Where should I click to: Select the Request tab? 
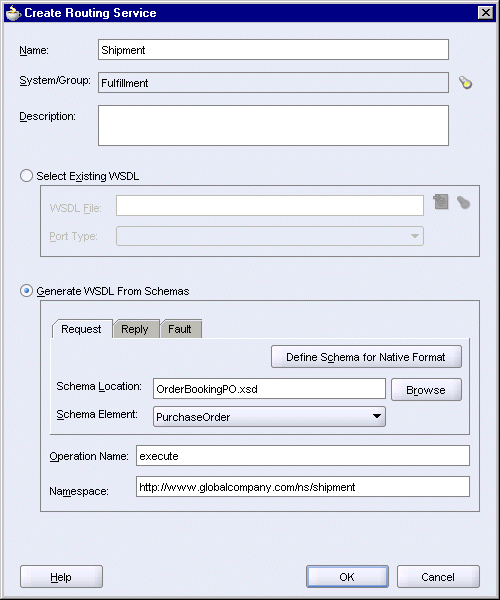(81, 329)
